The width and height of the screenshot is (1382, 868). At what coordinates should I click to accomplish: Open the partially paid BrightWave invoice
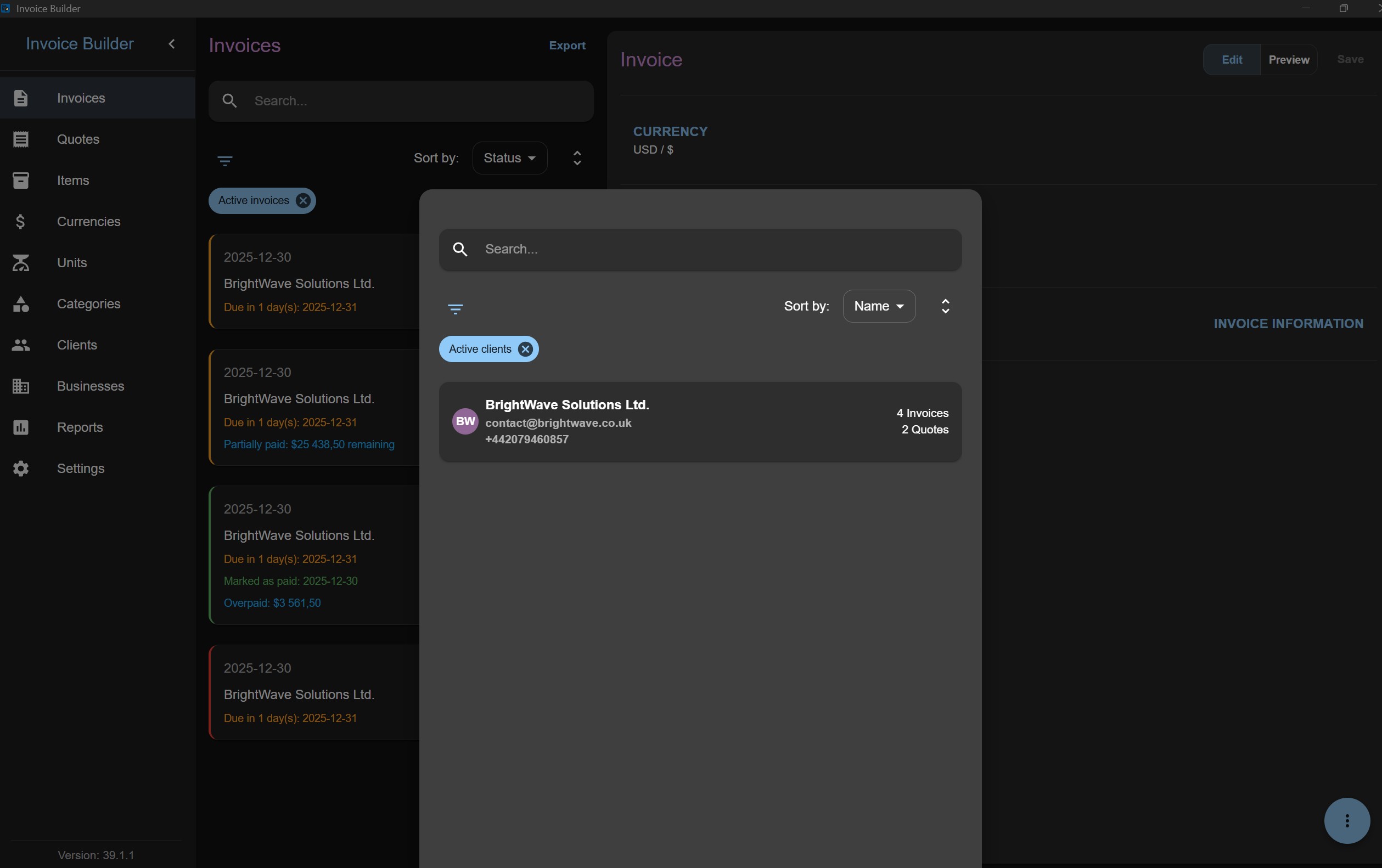click(314, 407)
